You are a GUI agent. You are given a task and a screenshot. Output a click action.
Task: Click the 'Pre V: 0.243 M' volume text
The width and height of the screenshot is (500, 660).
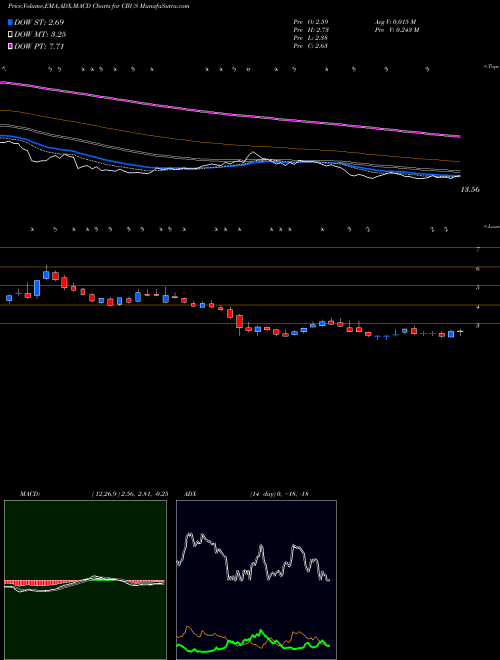[x=396, y=30]
